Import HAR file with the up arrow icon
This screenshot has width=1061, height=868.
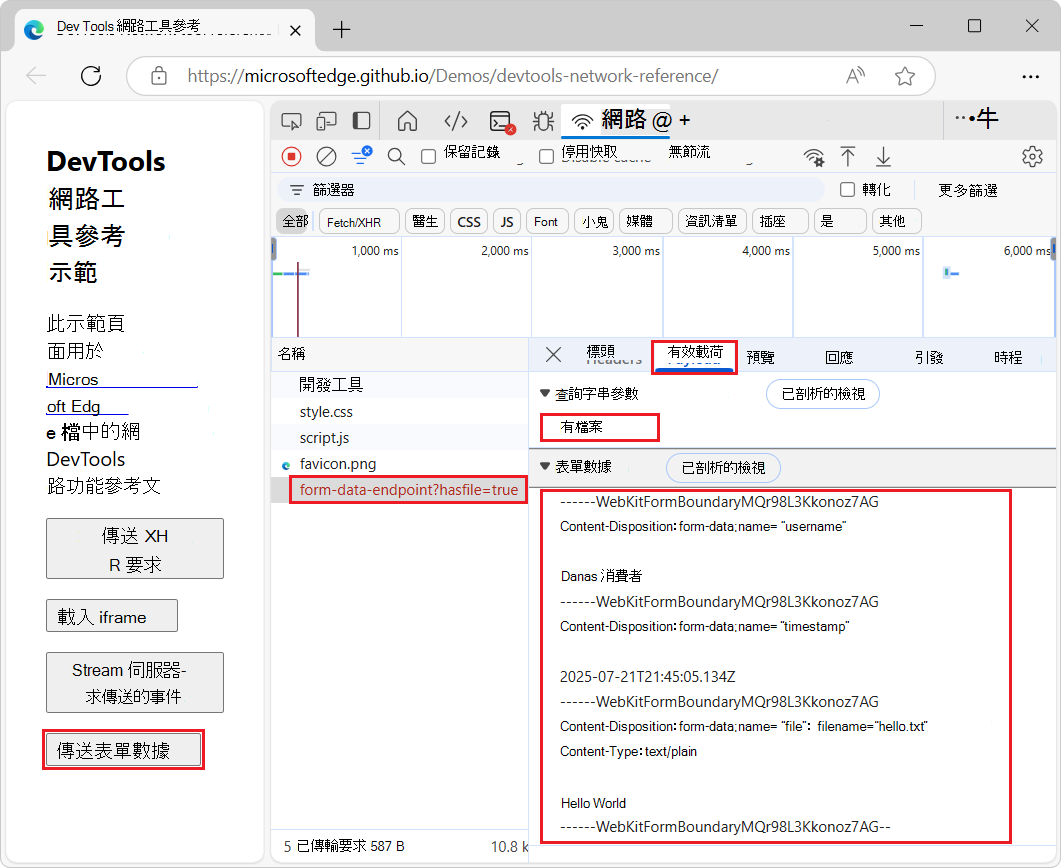tap(848, 156)
